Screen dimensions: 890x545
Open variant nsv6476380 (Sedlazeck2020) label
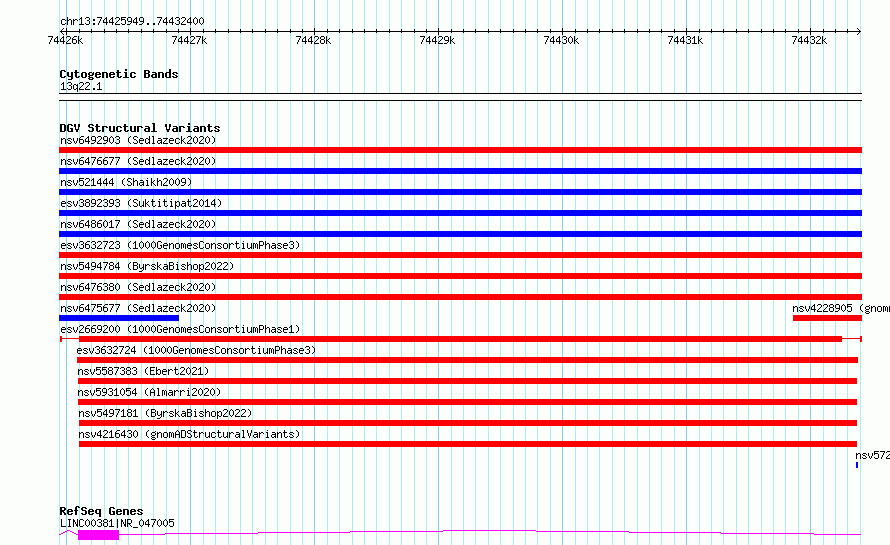click(138, 287)
